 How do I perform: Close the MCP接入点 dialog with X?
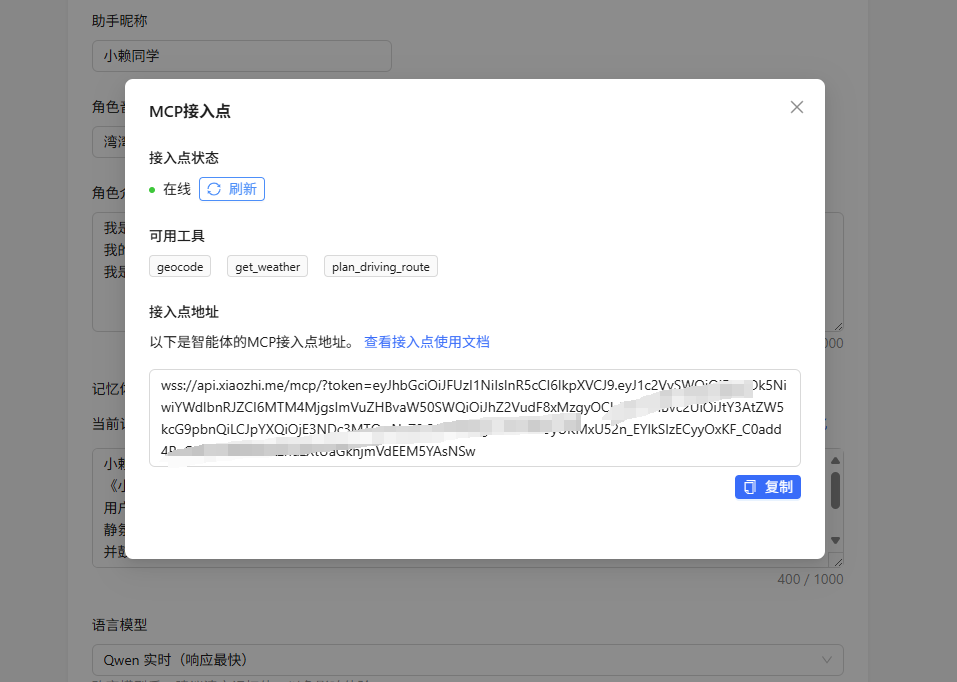(x=797, y=107)
